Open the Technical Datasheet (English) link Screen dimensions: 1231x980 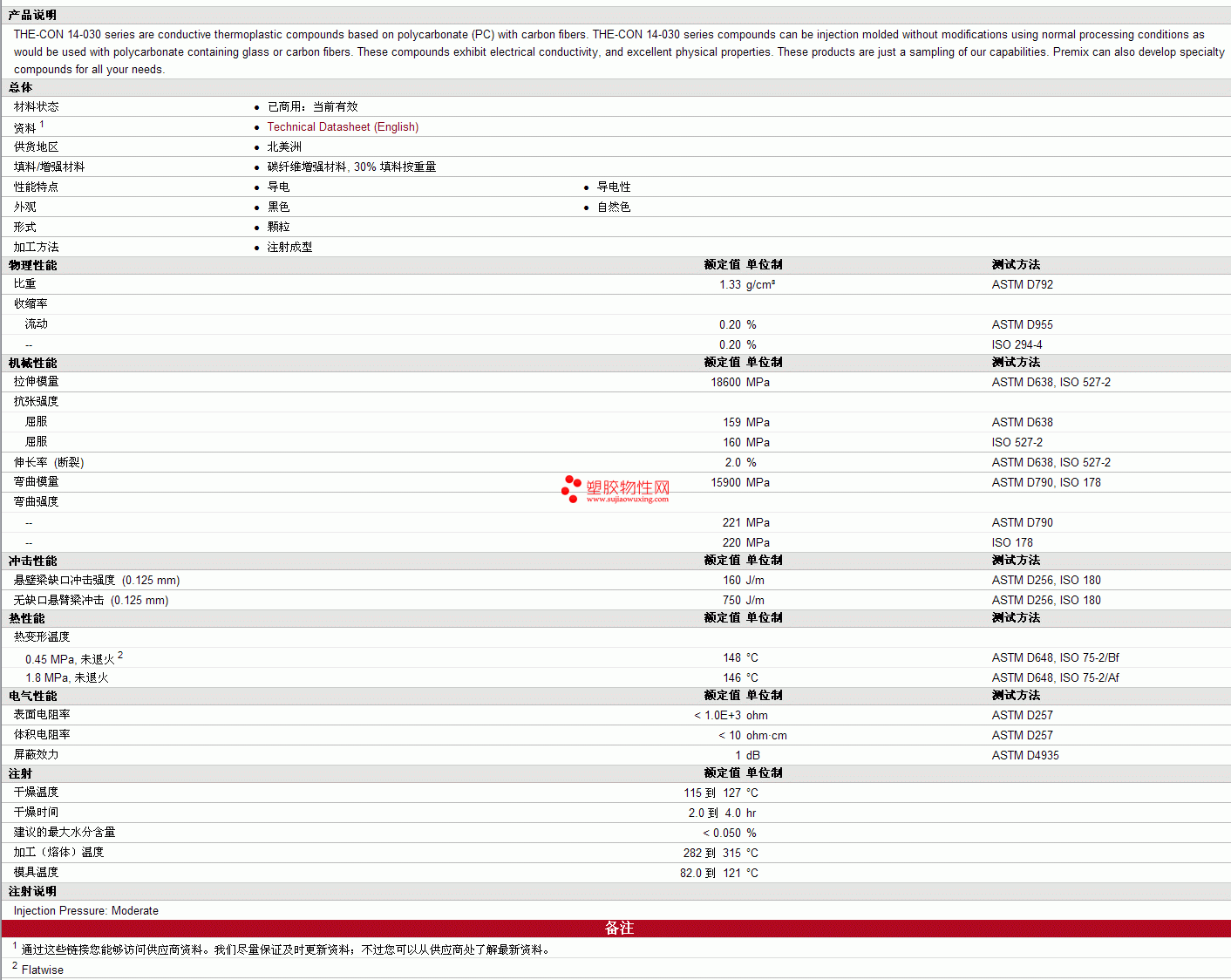tap(343, 127)
